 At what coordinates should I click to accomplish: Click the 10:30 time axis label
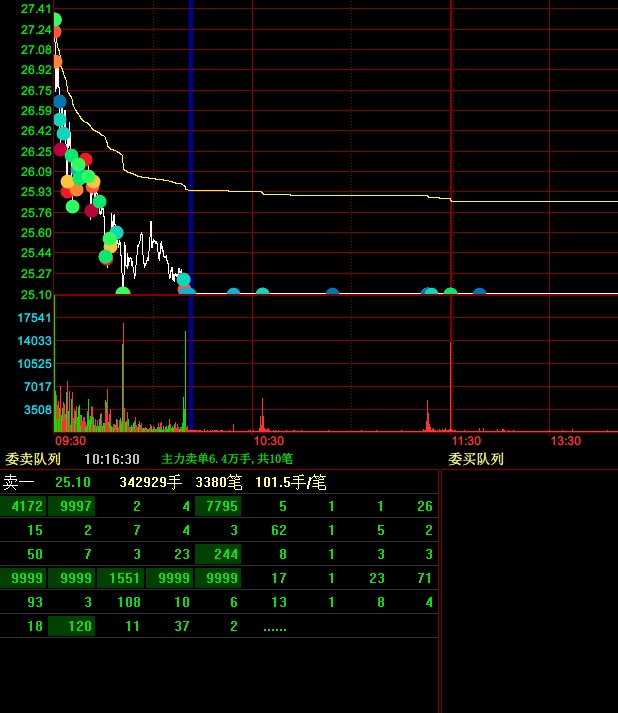(269, 440)
